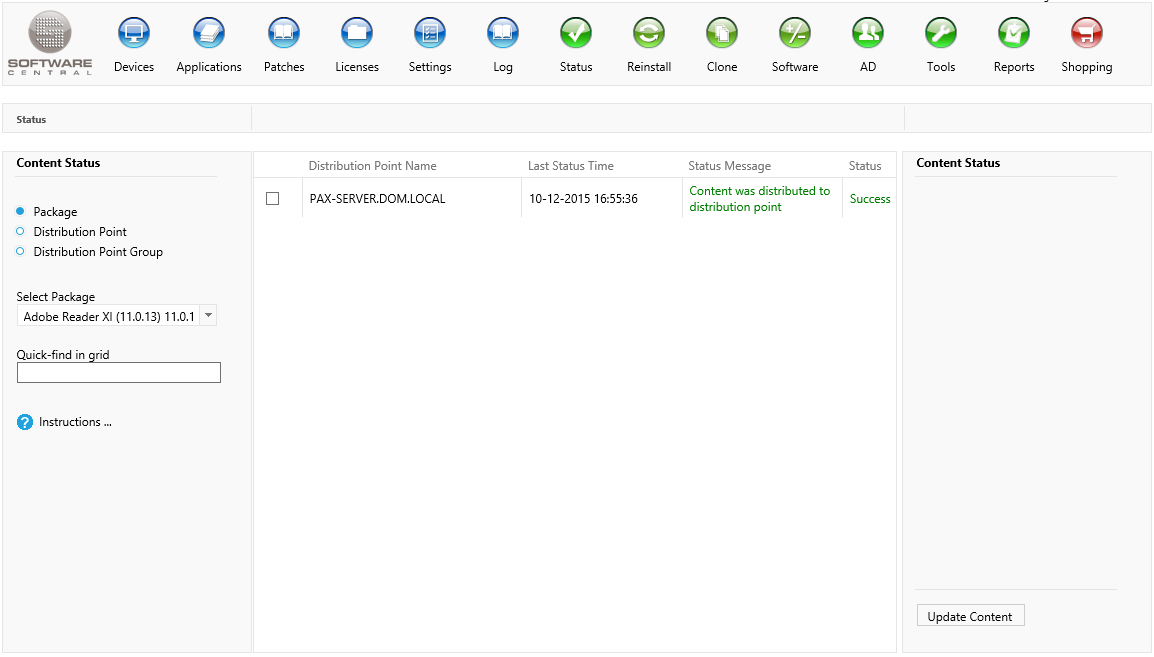The height and width of the screenshot is (657, 1154).
Task: Open the Patches icon
Action: click(284, 34)
